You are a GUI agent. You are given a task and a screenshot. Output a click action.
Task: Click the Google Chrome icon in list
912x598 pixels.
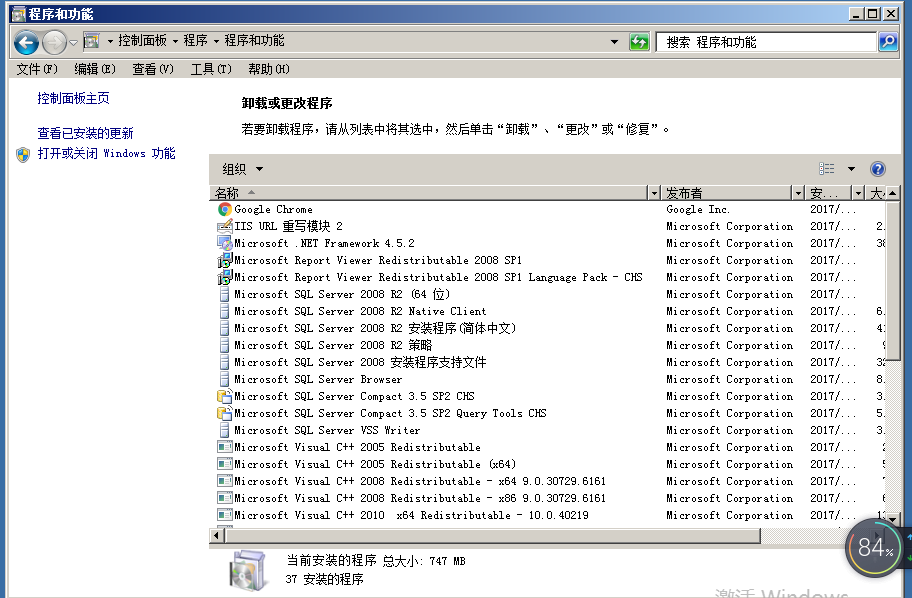coord(225,209)
